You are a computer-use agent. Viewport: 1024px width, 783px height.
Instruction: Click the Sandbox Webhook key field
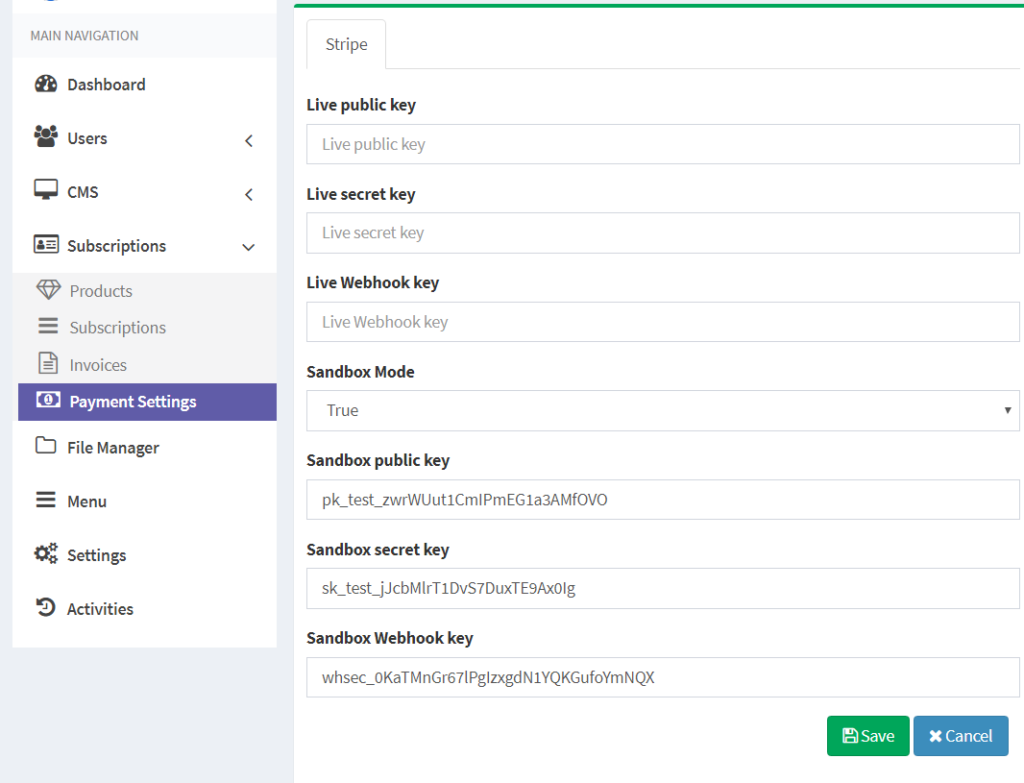(x=662, y=677)
